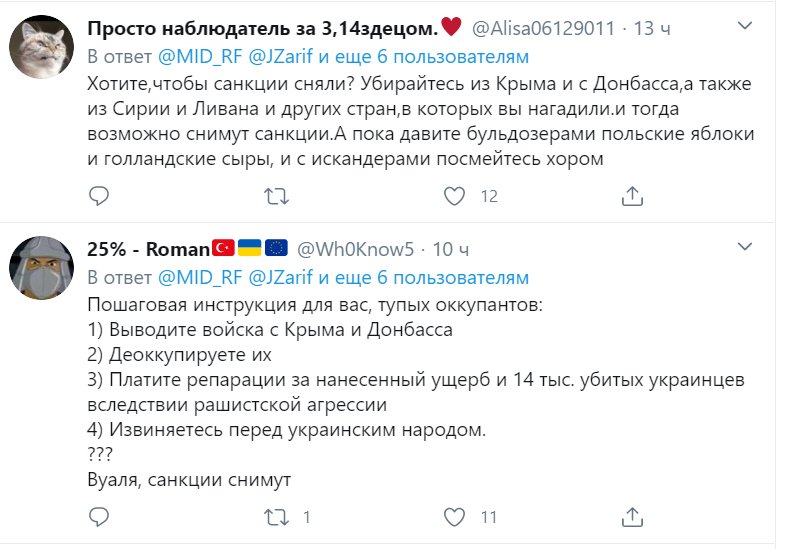The width and height of the screenshot is (789, 549).
Task: Like the tweet with 11 likes
Action: pyautogui.click(x=454, y=517)
